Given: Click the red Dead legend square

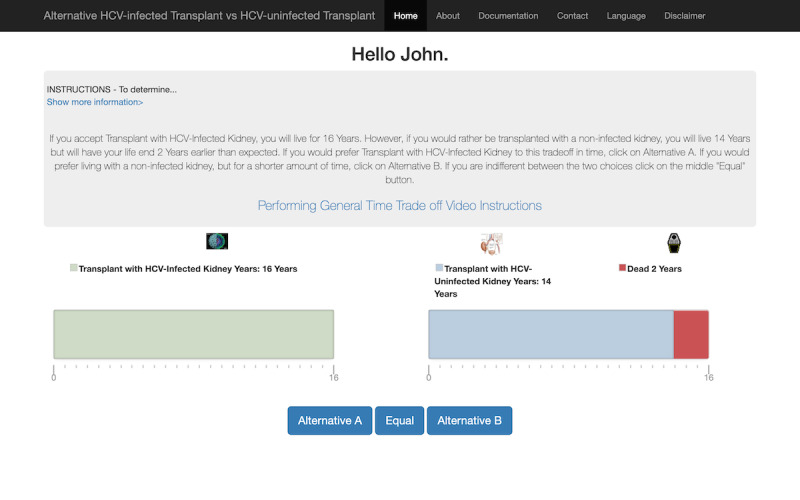Looking at the screenshot, I should point(622,268).
